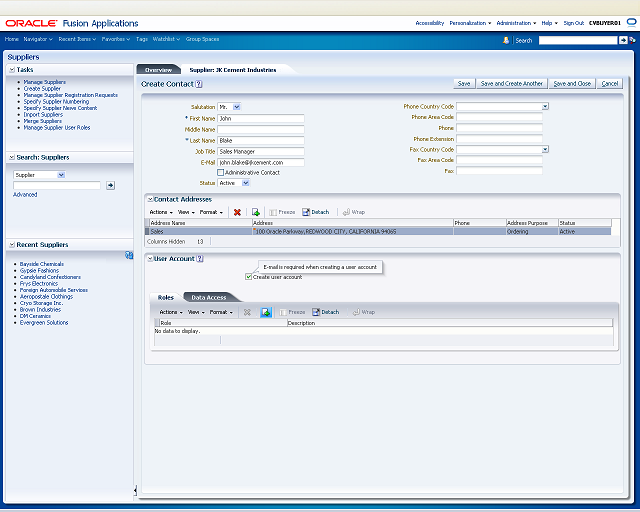Click Save and Close button
Screen dimensions: 640x512
click(x=572, y=84)
